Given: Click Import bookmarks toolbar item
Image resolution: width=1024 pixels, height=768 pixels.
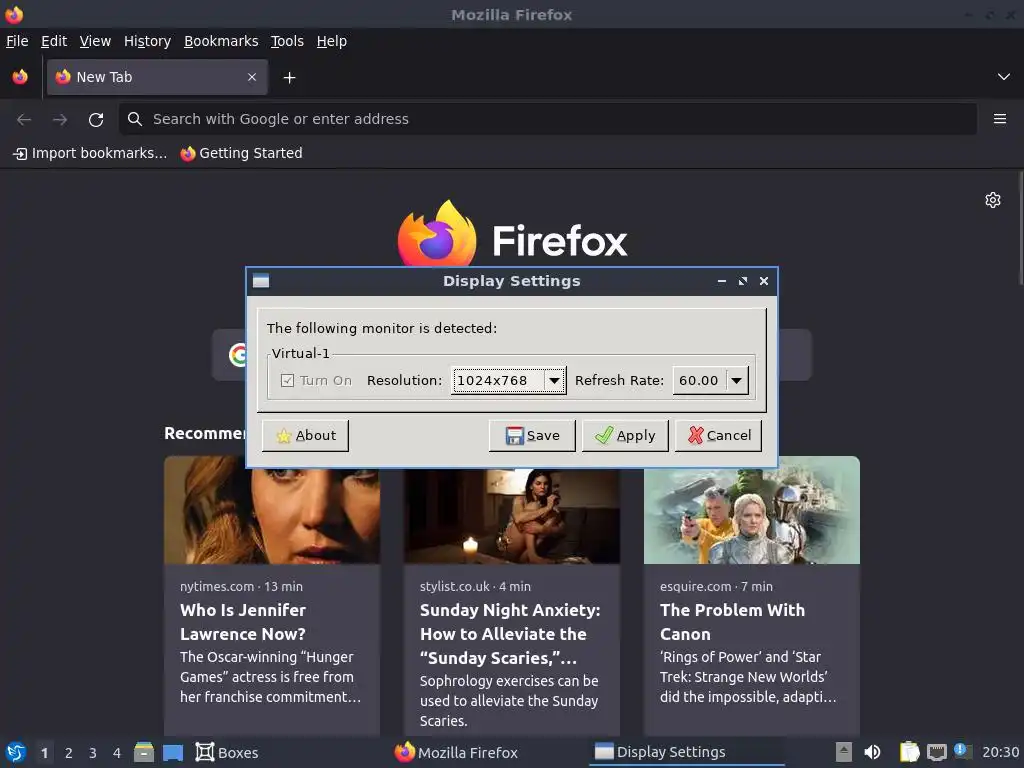Looking at the screenshot, I should 90,153.
